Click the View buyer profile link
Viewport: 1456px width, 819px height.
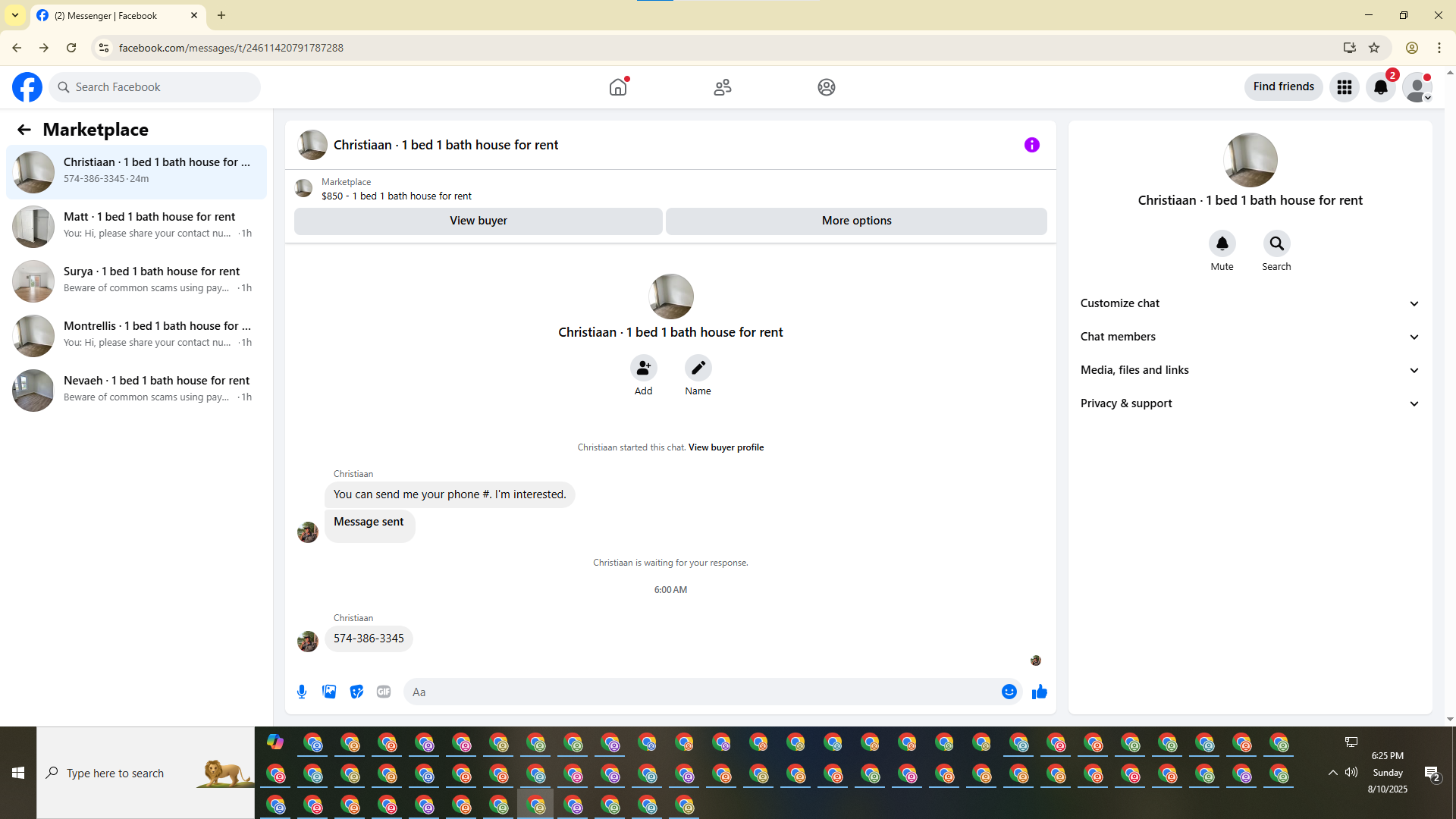coord(726,447)
